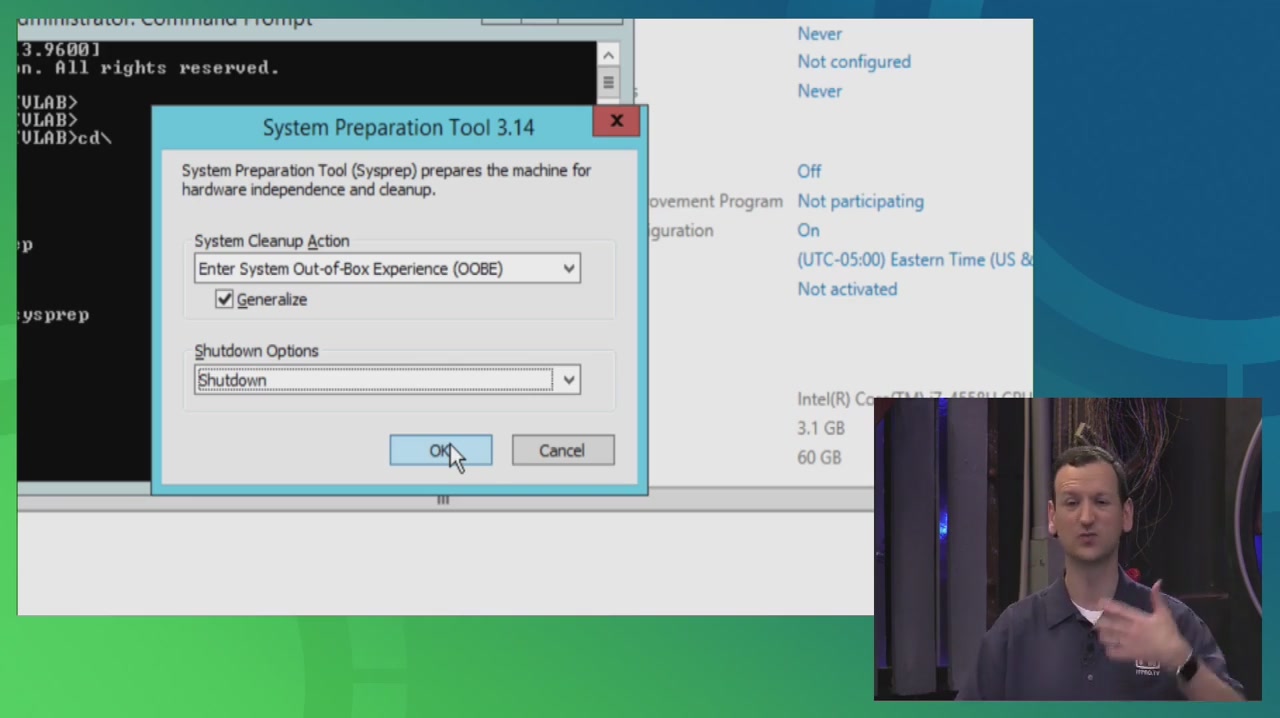Open the "Not participating" link in Server Manager
This screenshot has height=718, width=1280.
tap(860, 201)
